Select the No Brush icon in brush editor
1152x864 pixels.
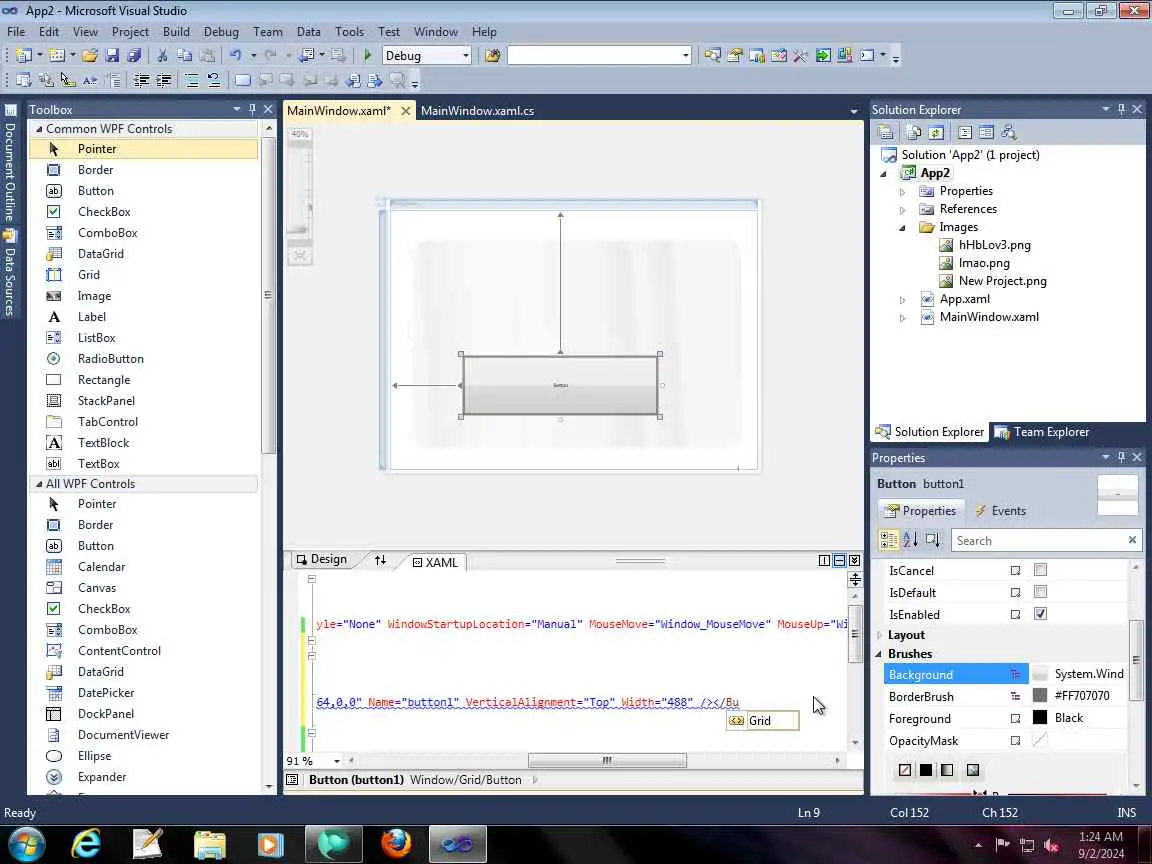pos(905,769)
